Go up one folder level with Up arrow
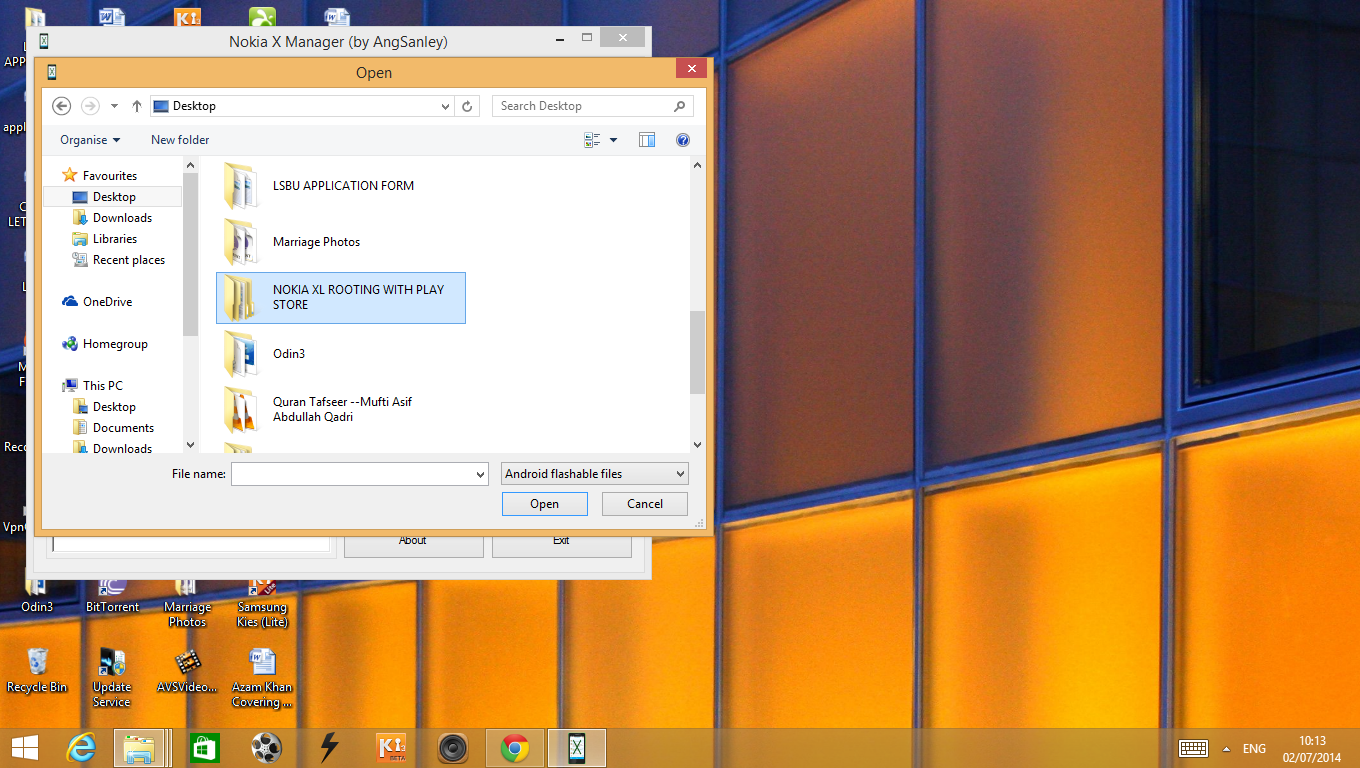The height and width of the screenshot is (768, 1360). (137, 106)
